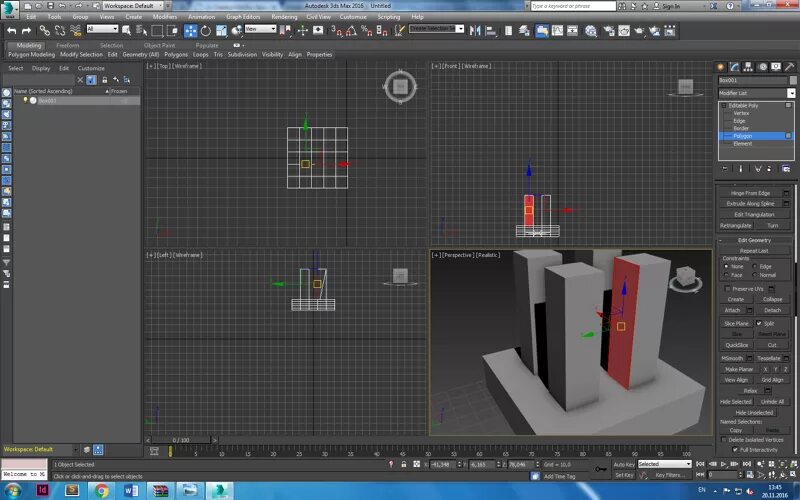Open the selection filter All dropdown
This screenshot has width=800, height=500.
(102, 29)
